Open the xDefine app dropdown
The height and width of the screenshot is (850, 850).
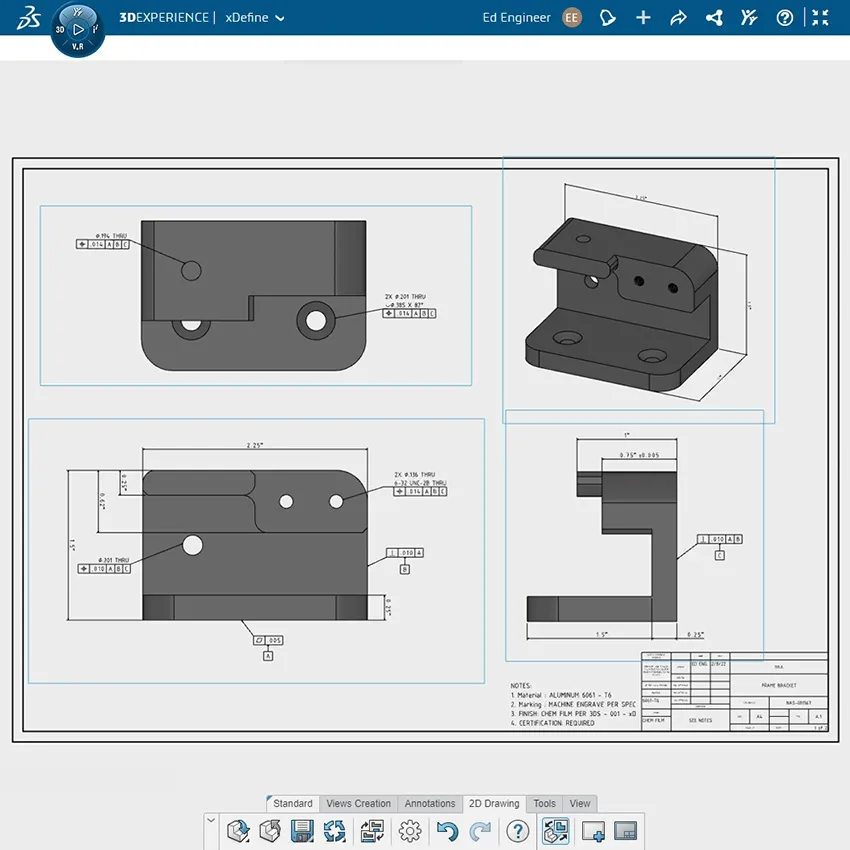255,17
